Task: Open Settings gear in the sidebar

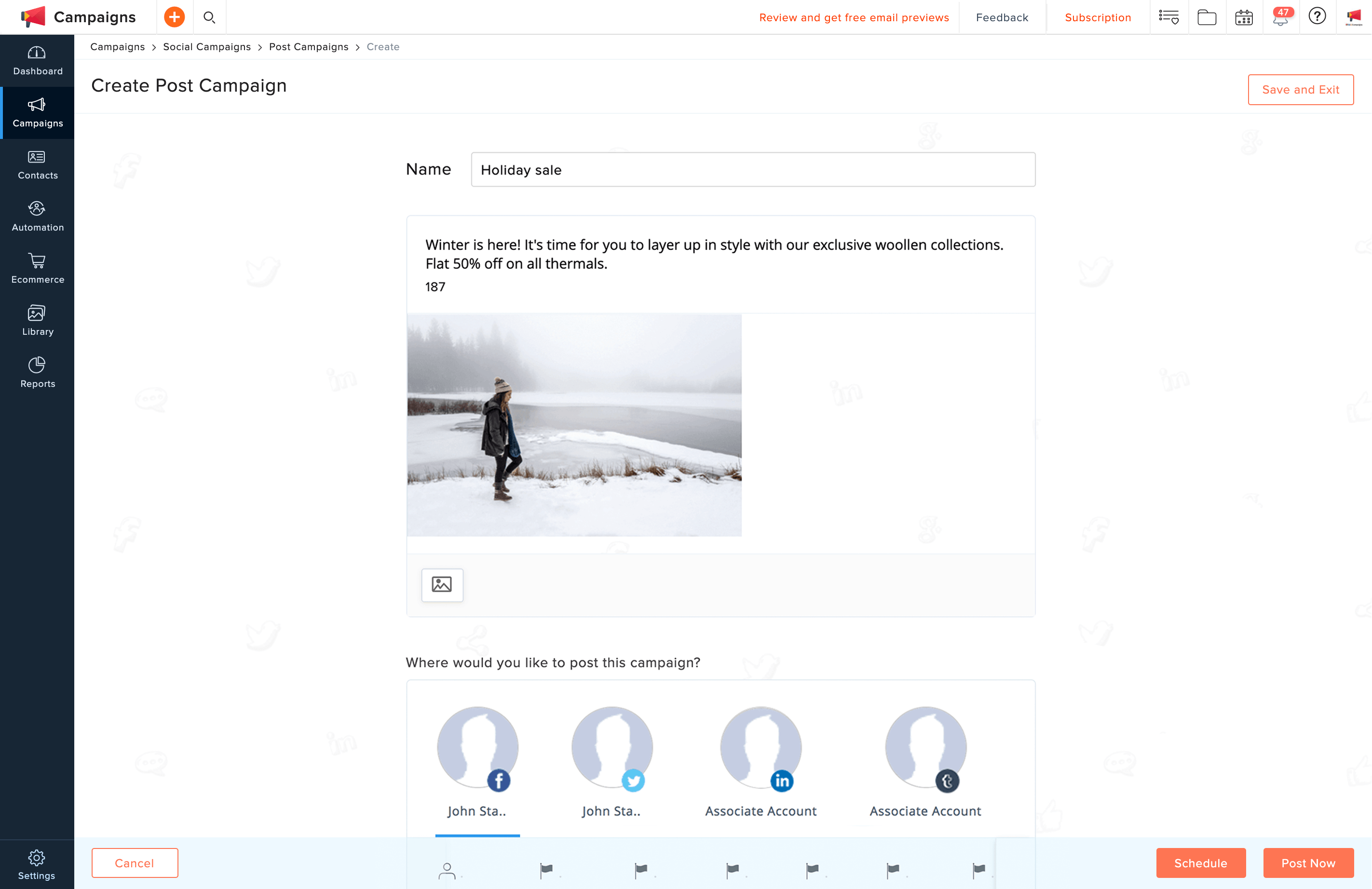Action: point(37,864)
